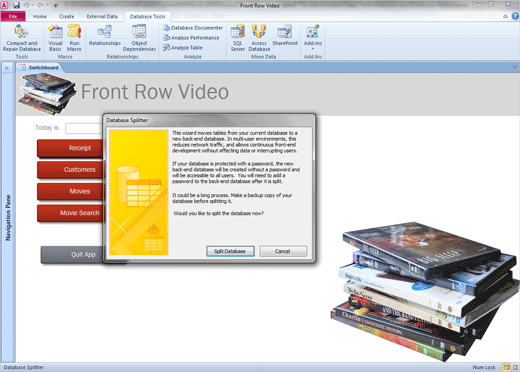Click the Today is date field

[84, 128]
